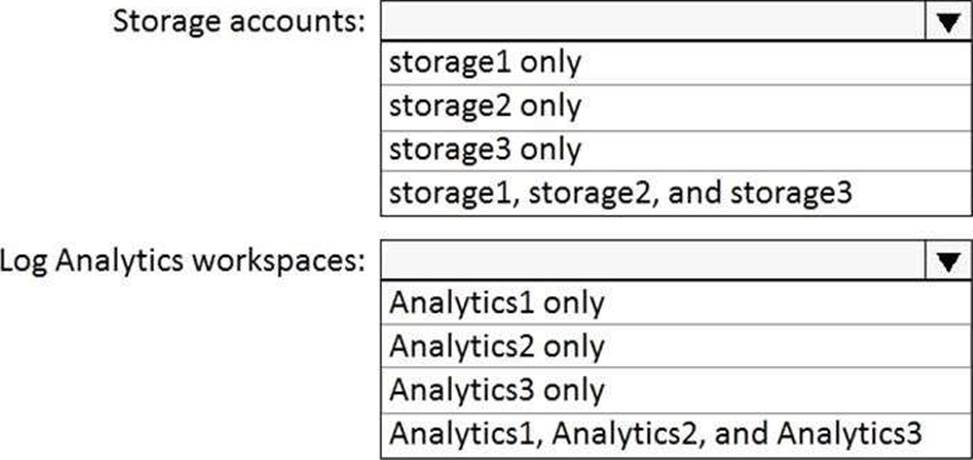This screenshot has height=460, width=973.
Task: Choose all three storage accounts
Action: (x=620, y=191)
